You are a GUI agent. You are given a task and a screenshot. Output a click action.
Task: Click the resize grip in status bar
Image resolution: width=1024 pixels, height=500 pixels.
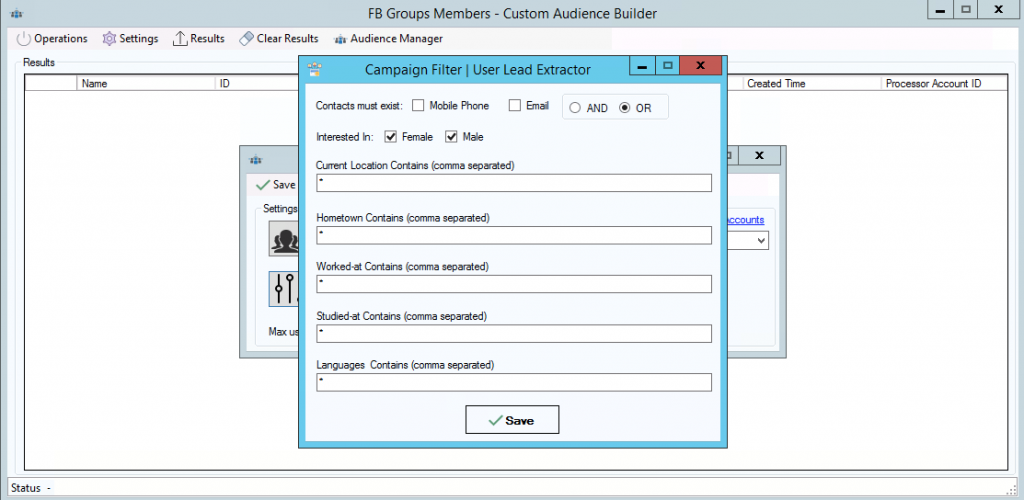[1012, 489]
